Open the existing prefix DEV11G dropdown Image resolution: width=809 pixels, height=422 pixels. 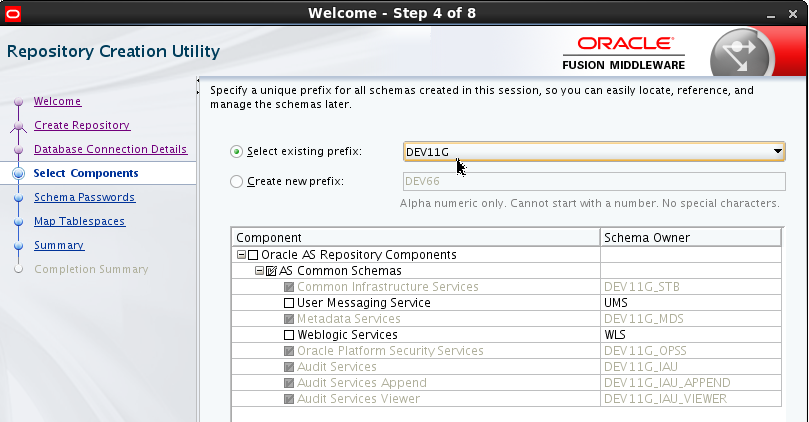point(594,152)
